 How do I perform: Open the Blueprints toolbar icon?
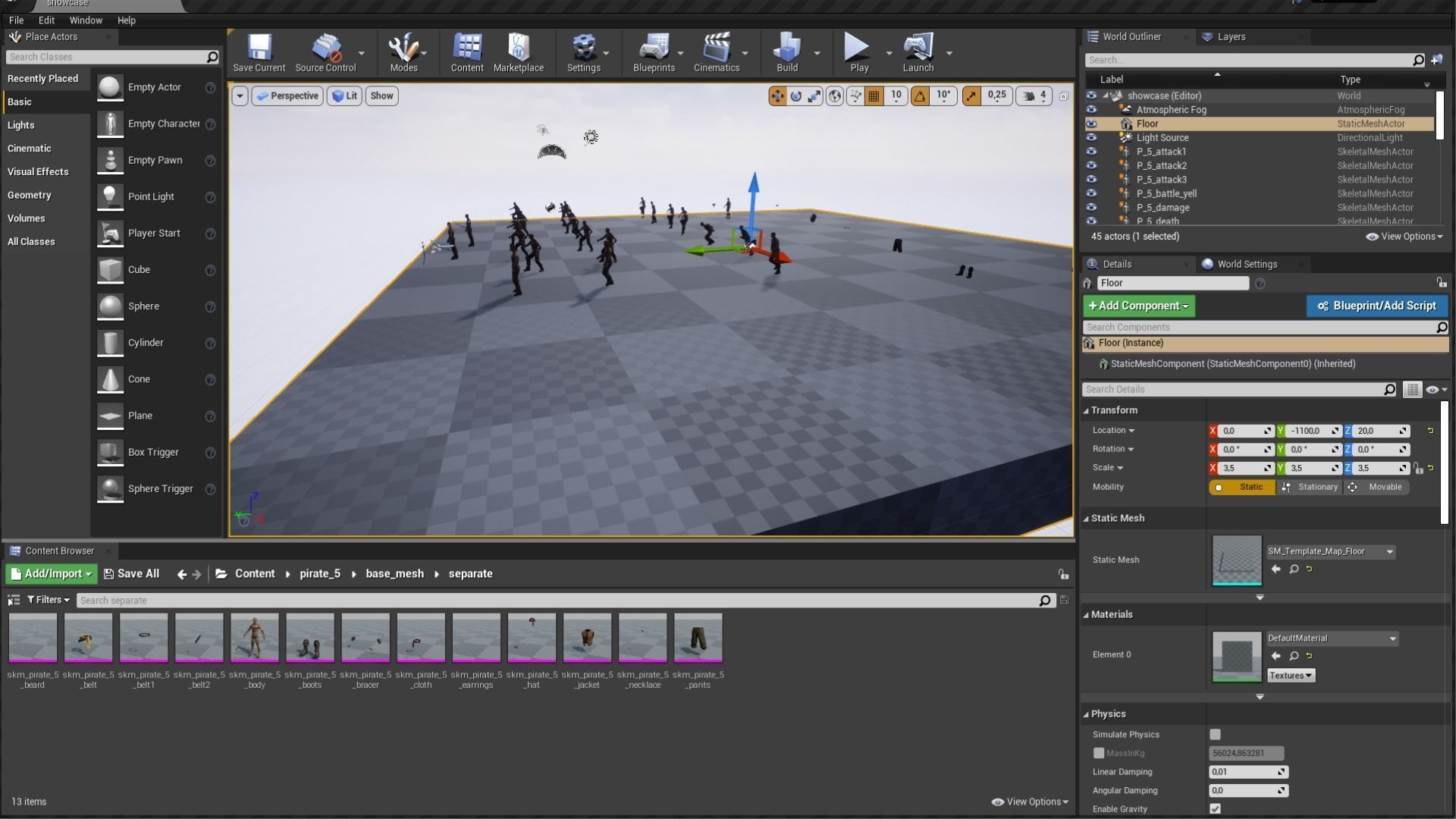(x=653, y=53)
